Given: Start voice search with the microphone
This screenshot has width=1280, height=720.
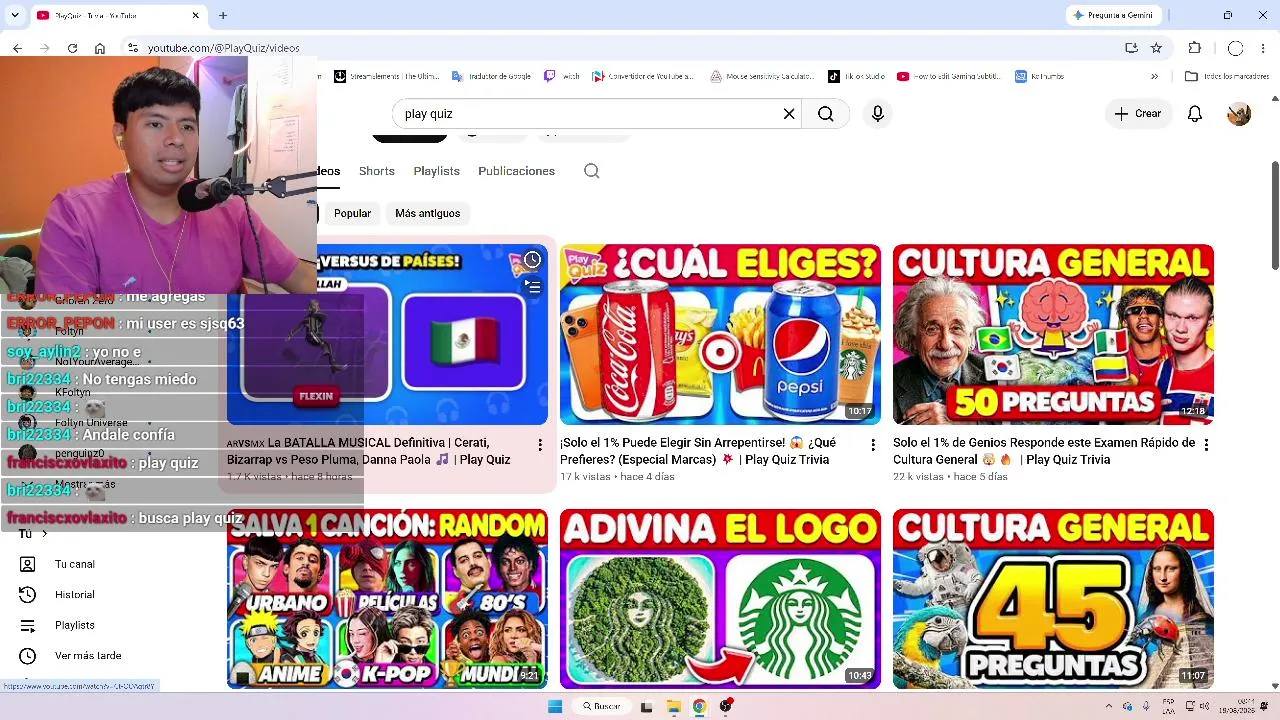Looking at the screenshot, I should pyautogui.click(x=878, y=114).
